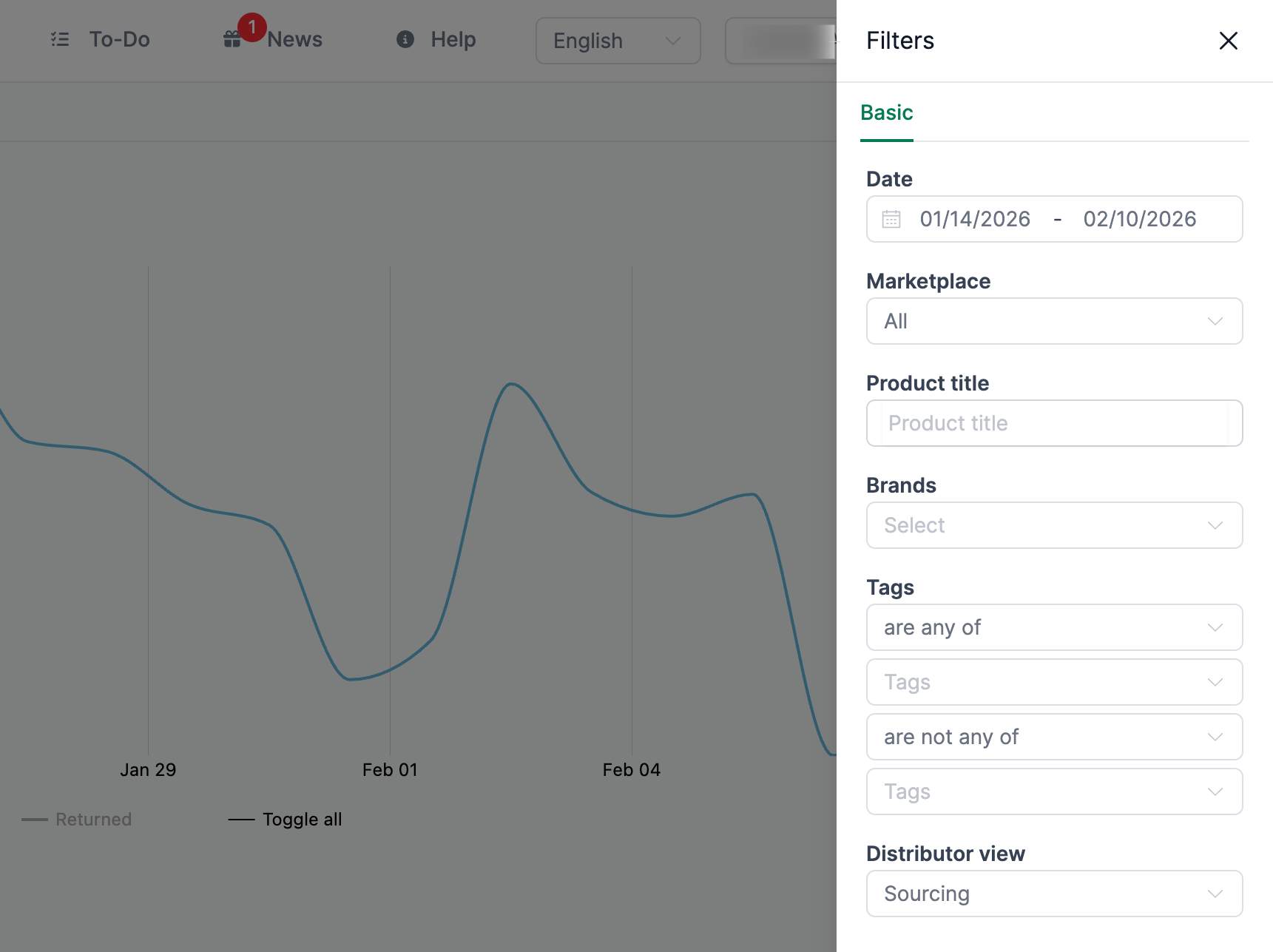Click the Product title input field
Viewport: 1273px width, 952px height.
point(1053,423)
